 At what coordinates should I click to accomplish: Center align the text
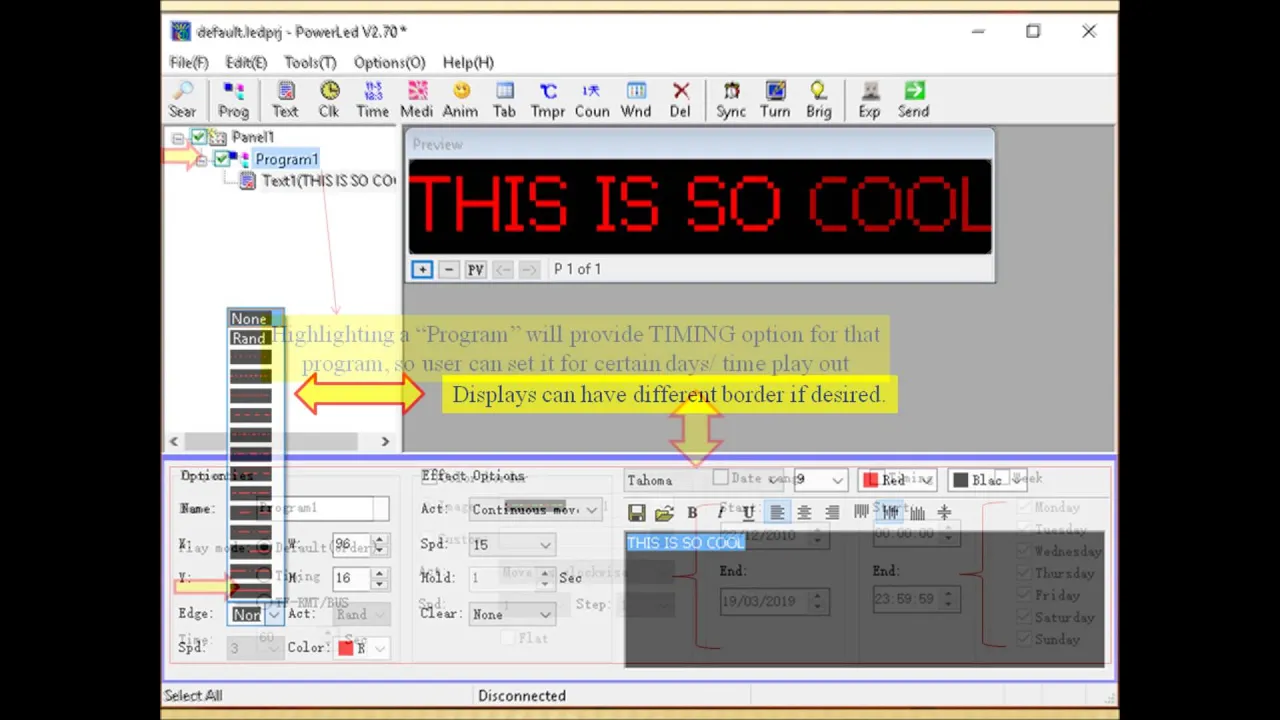pyautogui.click(x=804, y=512)
